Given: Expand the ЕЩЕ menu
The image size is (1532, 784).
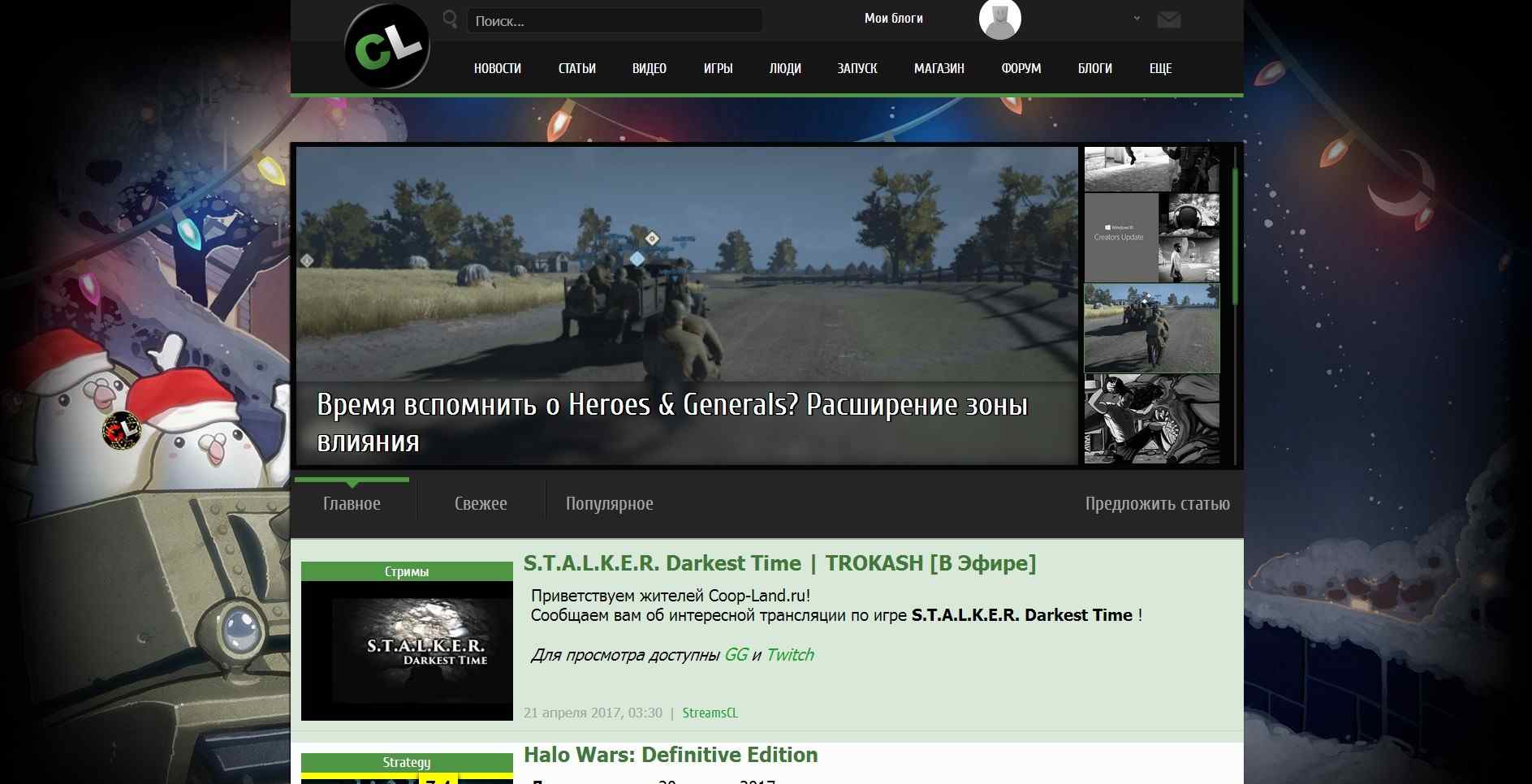Looking at the screenshot, I should tap(1161, 68).
